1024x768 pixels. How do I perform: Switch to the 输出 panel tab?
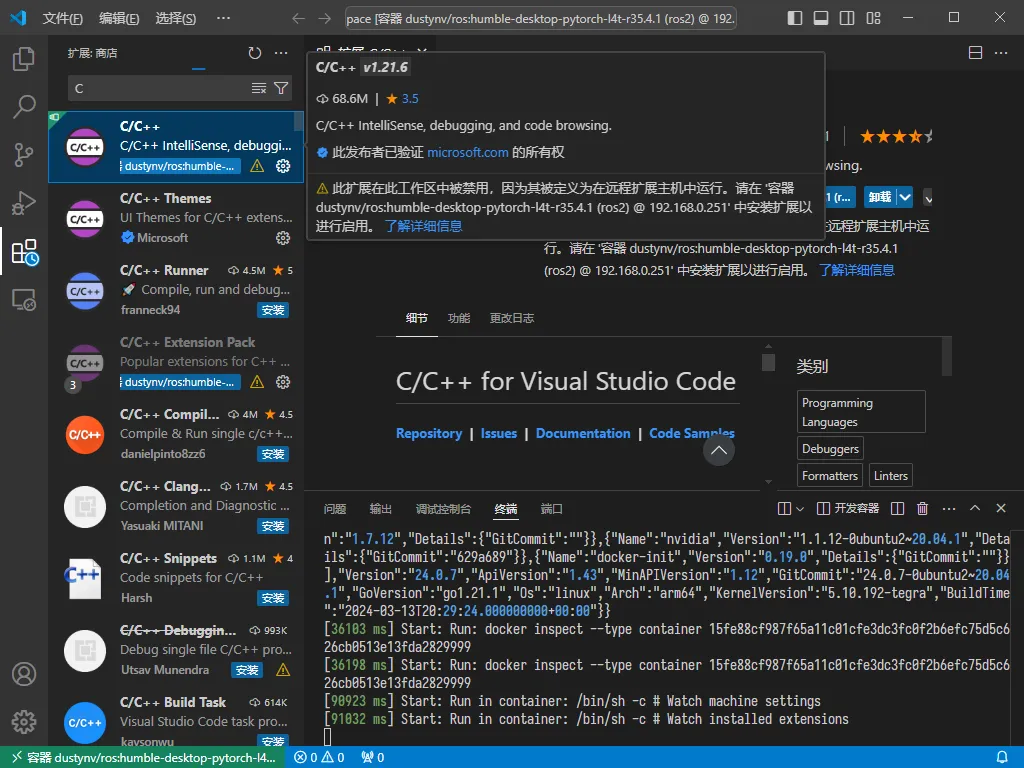[x=381, y=509]
